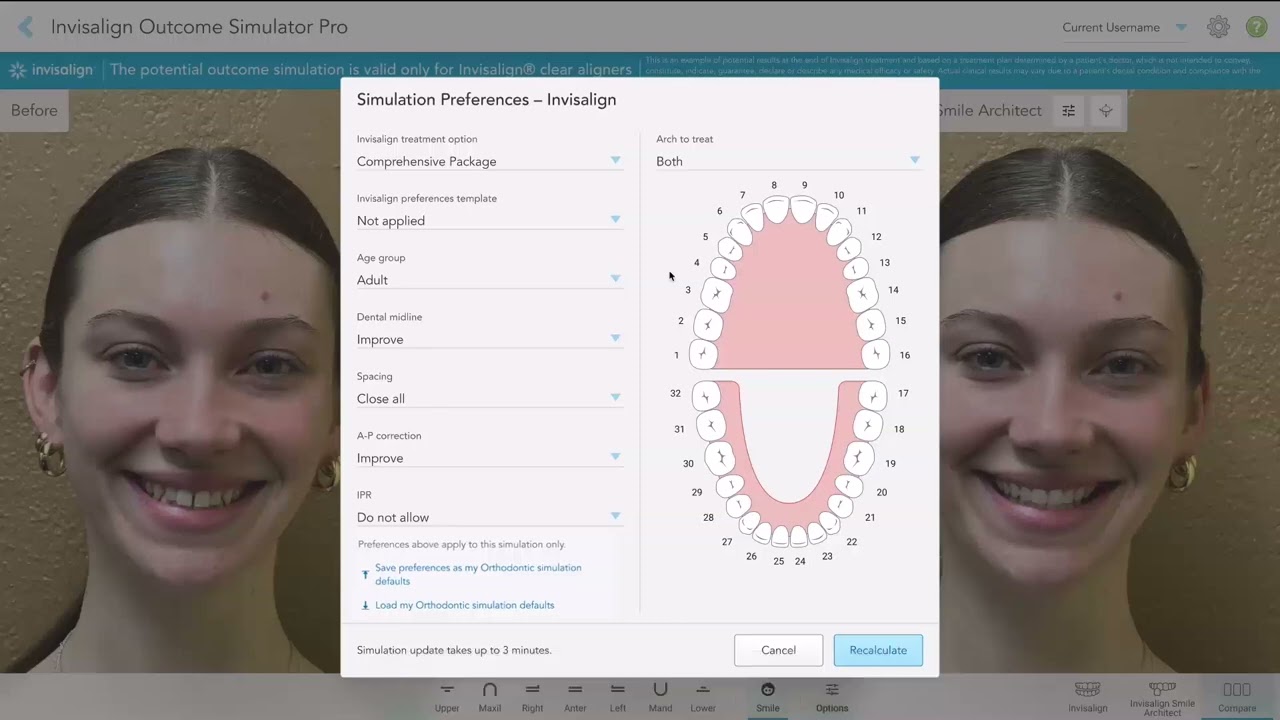
Task: Open Dental midline dropdown
Action: (489, 339)
